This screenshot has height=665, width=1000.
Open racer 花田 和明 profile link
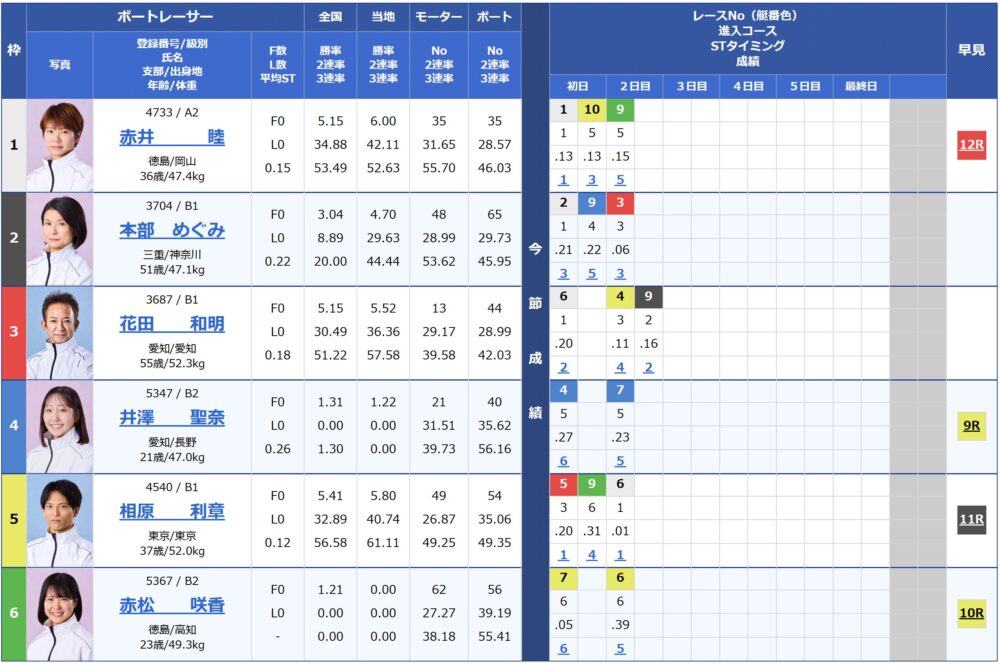[172, 324]
